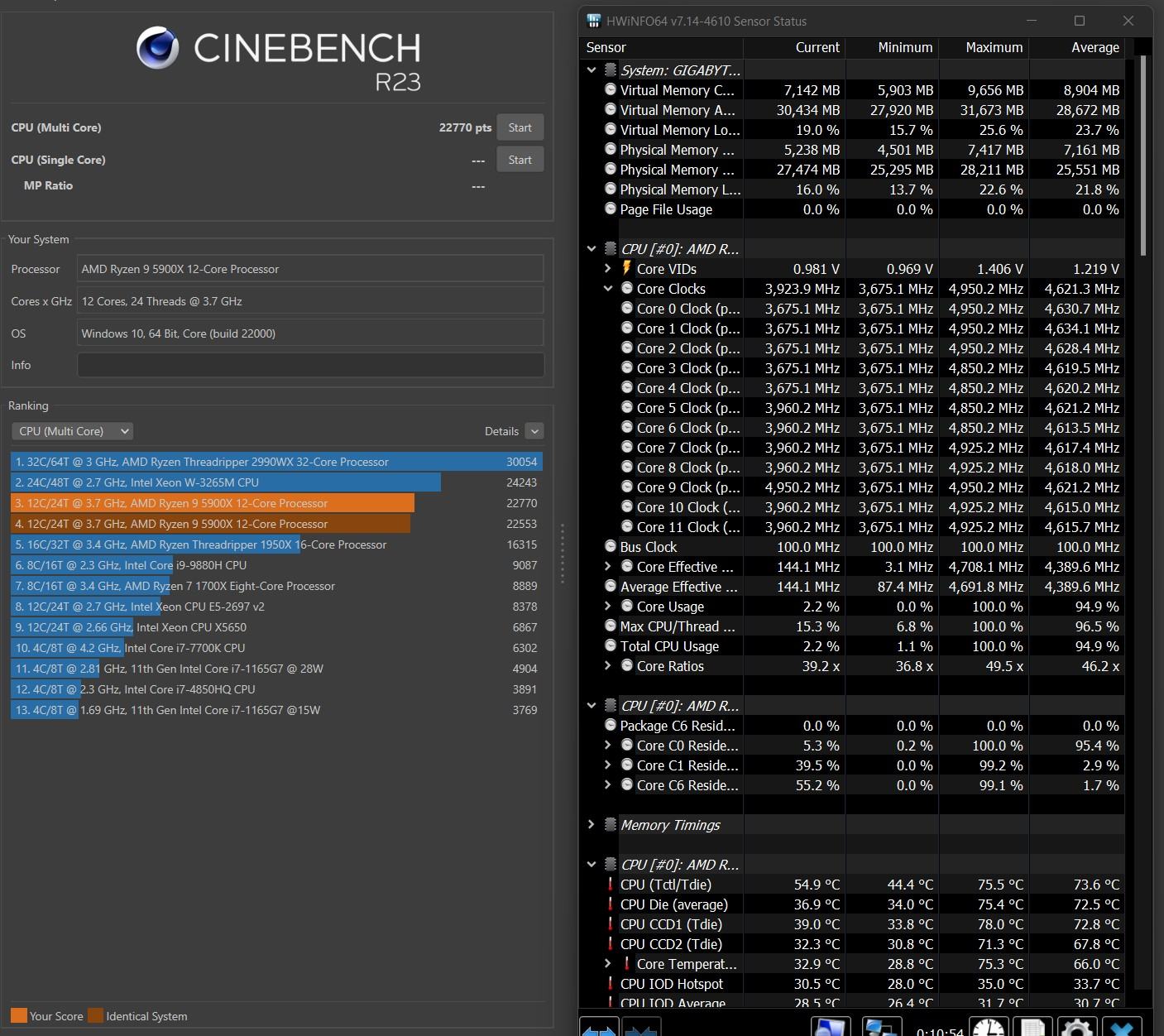Click the sensor icon beside Max CPU/Thread usage
The image size is (1164, 1036).
(611, 626)
